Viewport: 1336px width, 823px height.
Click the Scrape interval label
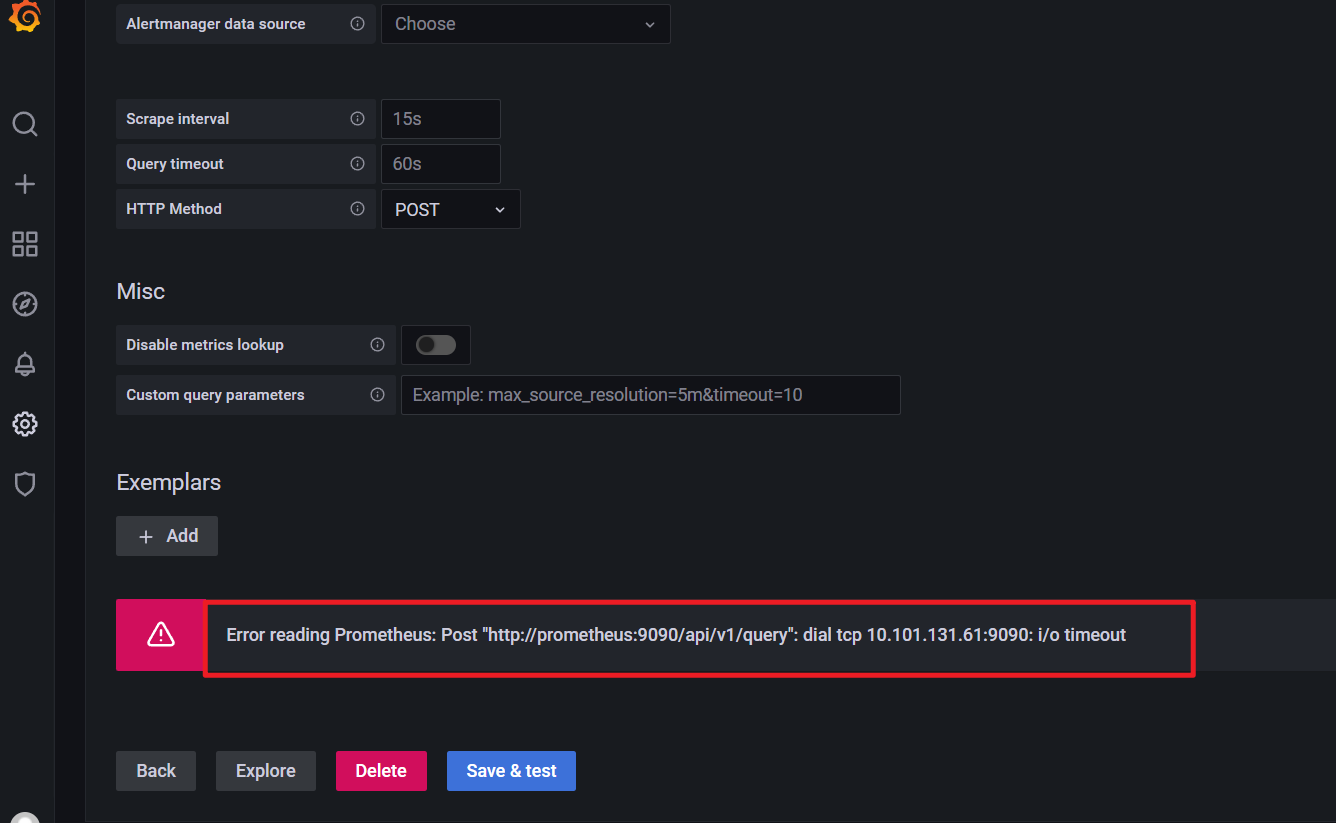(x=178, y=119)
